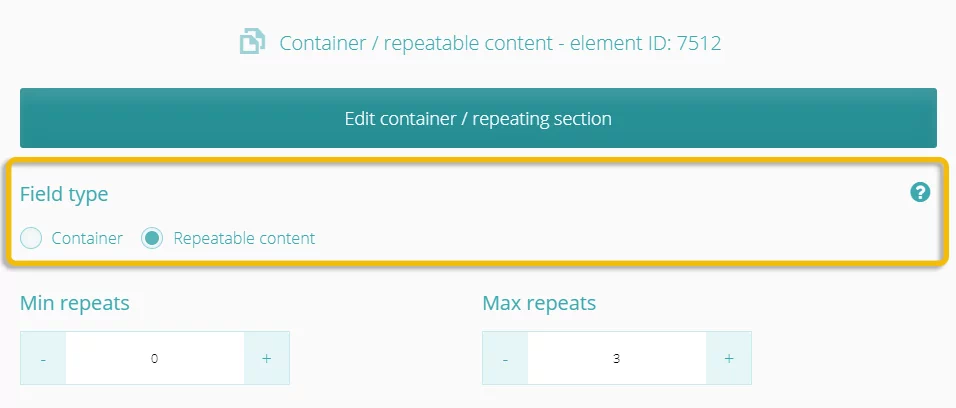Click the Max repeats value field
Image resolution: width=956 pixels, height=408 pixels.
tap(617, 359)
